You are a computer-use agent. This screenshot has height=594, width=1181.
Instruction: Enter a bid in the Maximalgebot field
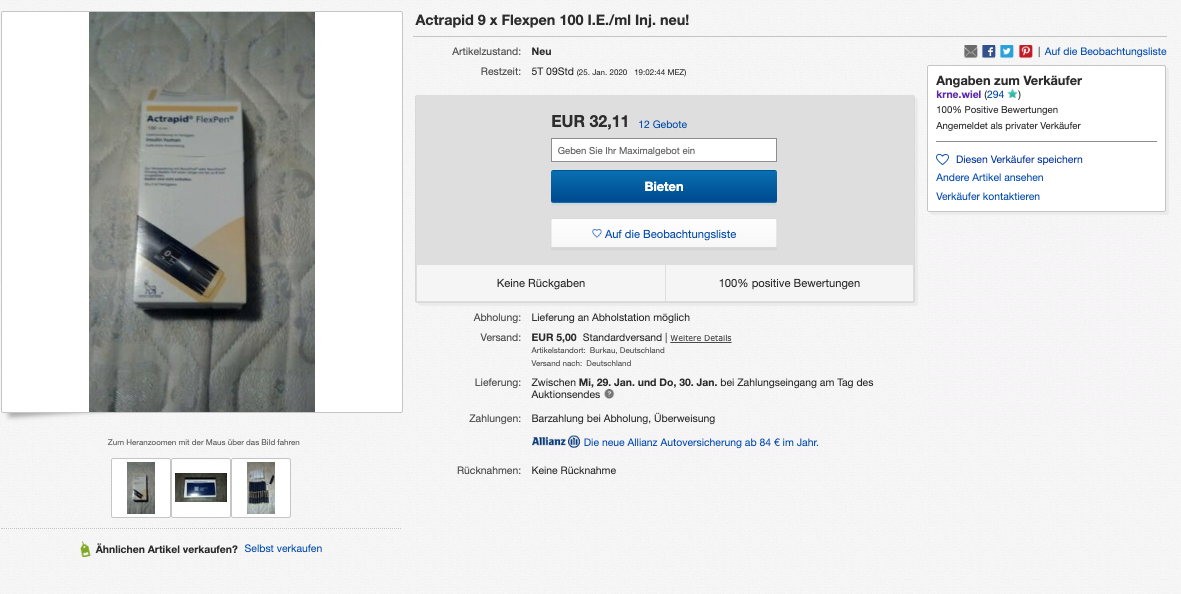663,150
